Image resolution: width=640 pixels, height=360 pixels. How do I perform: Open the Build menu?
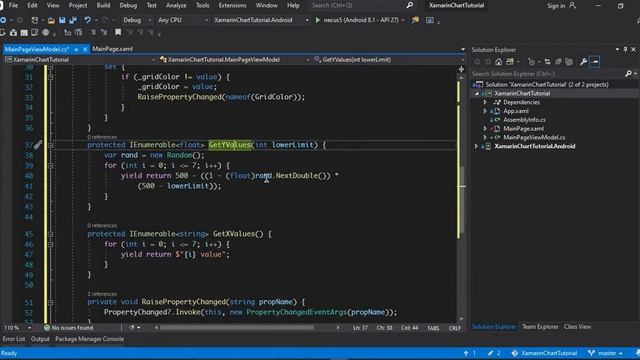(103, 5)
